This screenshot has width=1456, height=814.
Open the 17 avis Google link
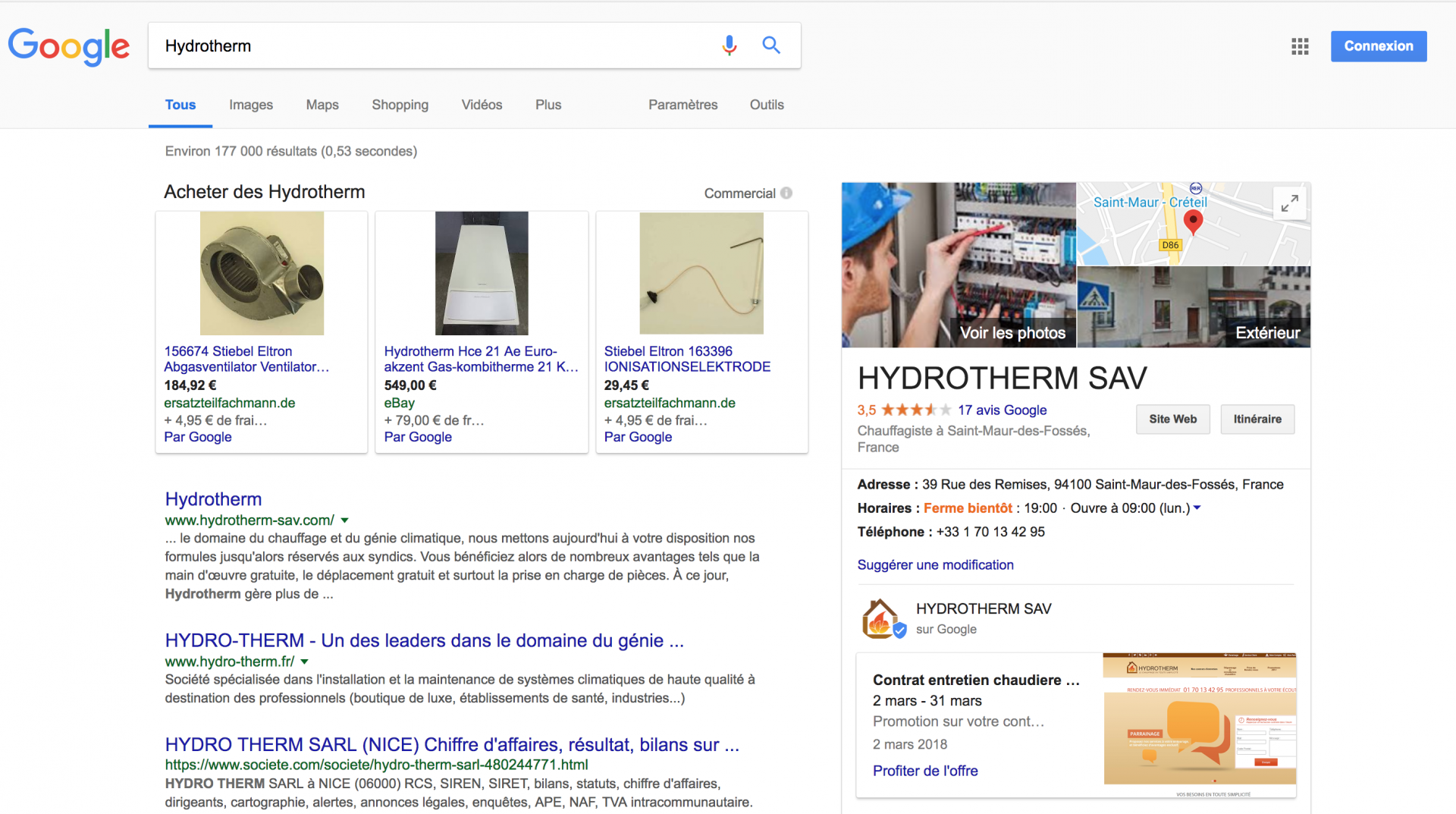point(1002,410)
